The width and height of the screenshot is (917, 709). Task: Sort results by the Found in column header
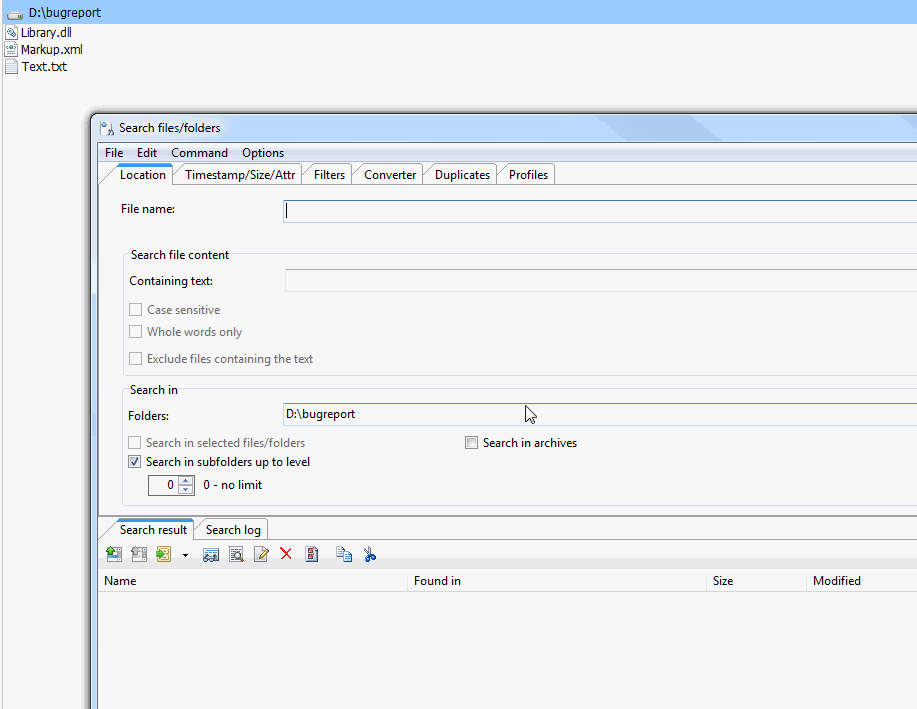click(557, 581)
